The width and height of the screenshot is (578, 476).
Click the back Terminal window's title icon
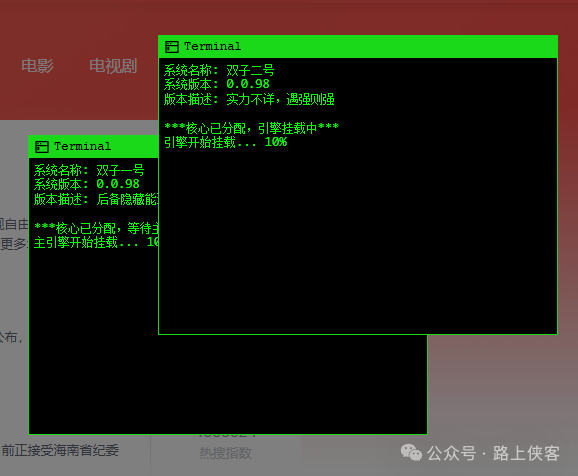tap(42, 147)
